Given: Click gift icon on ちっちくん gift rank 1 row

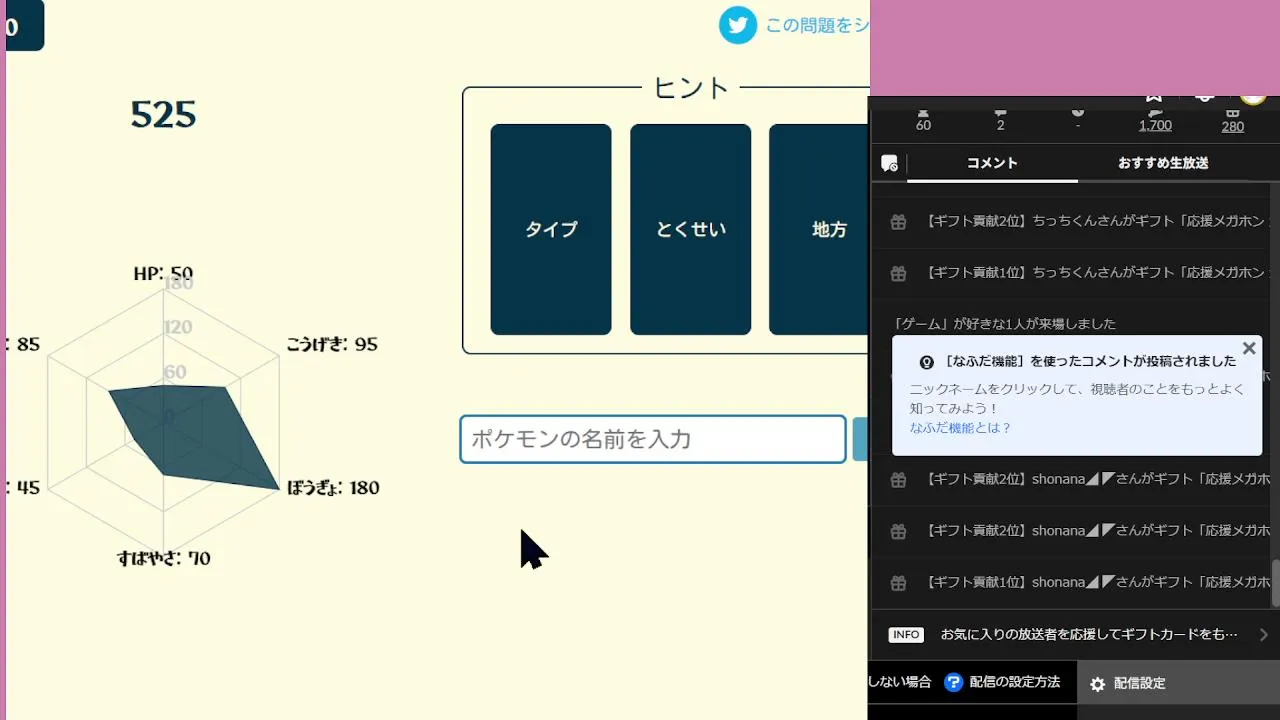Looking at the screenshot, I should pyautogui.click(x=898, y=272).
